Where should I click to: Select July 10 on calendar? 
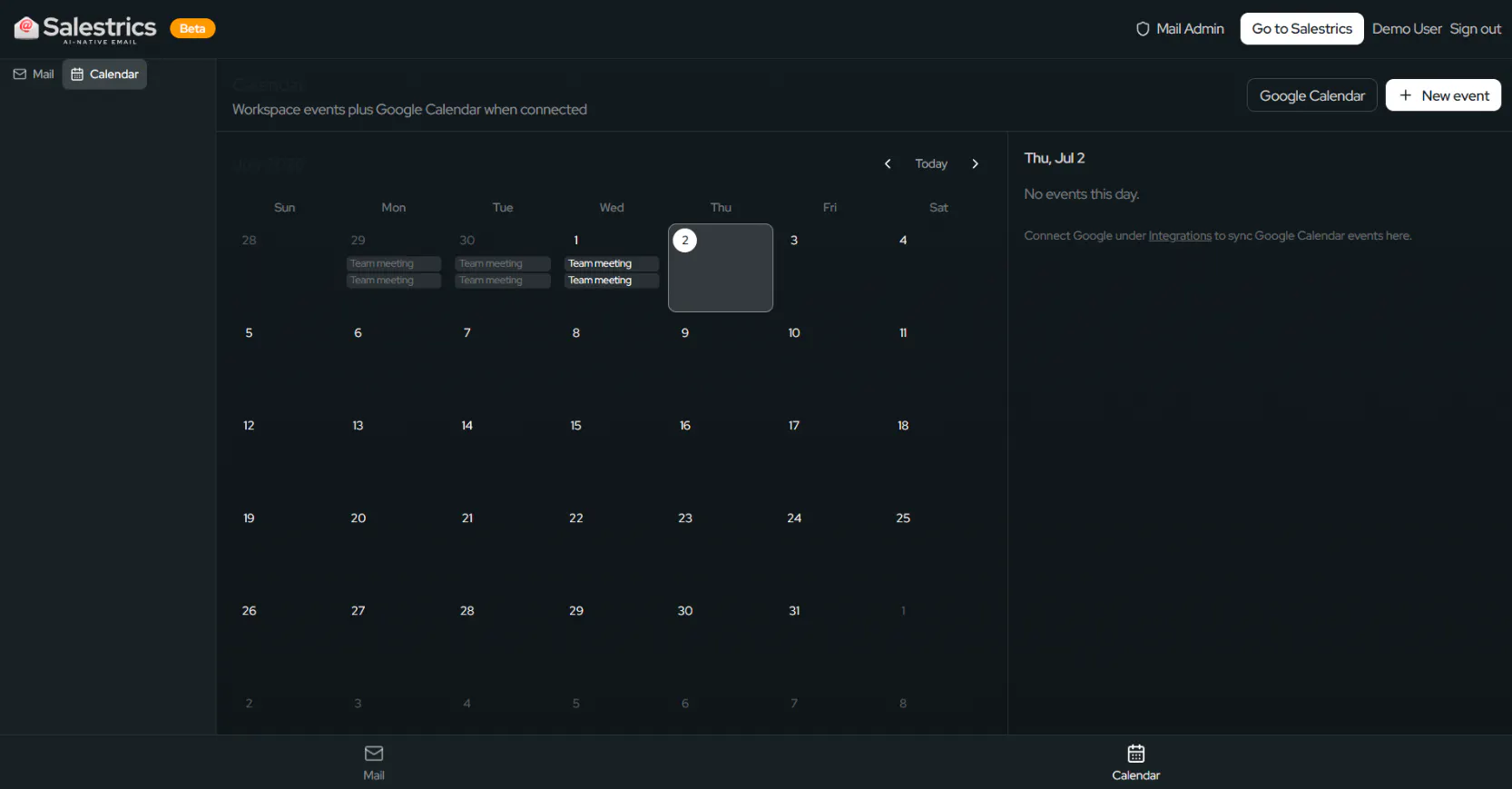pyautogui.click(x=830, y=360)
